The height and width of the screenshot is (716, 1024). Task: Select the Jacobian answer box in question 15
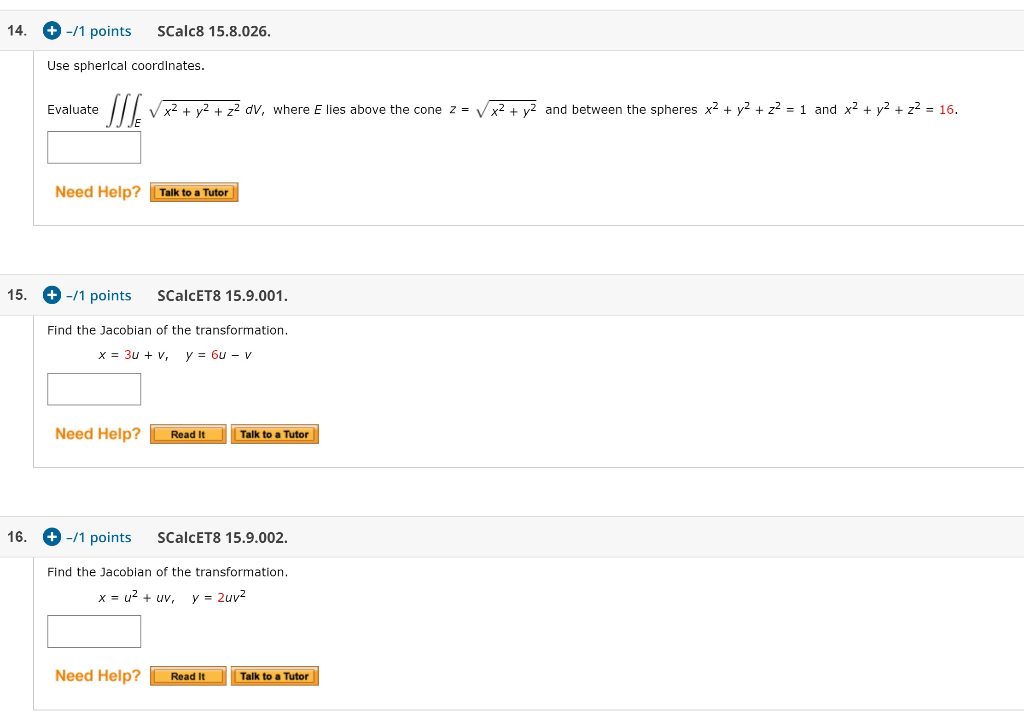93,389
